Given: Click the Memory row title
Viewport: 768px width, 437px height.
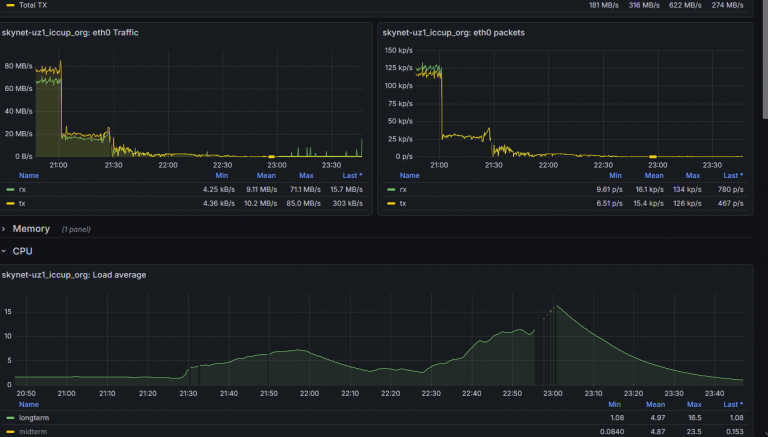Looking at the screenshot, I should click(x=31, y=229).
